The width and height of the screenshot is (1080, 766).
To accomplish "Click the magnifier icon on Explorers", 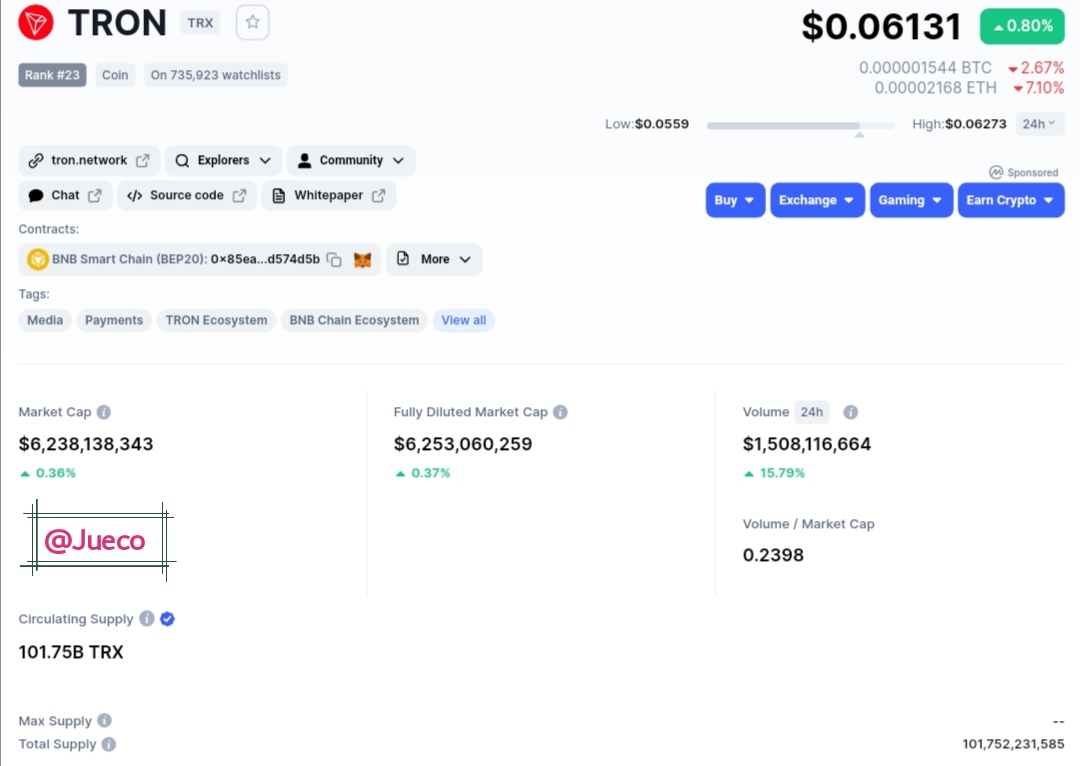I will pyautogui.click(x=182, y=161).
